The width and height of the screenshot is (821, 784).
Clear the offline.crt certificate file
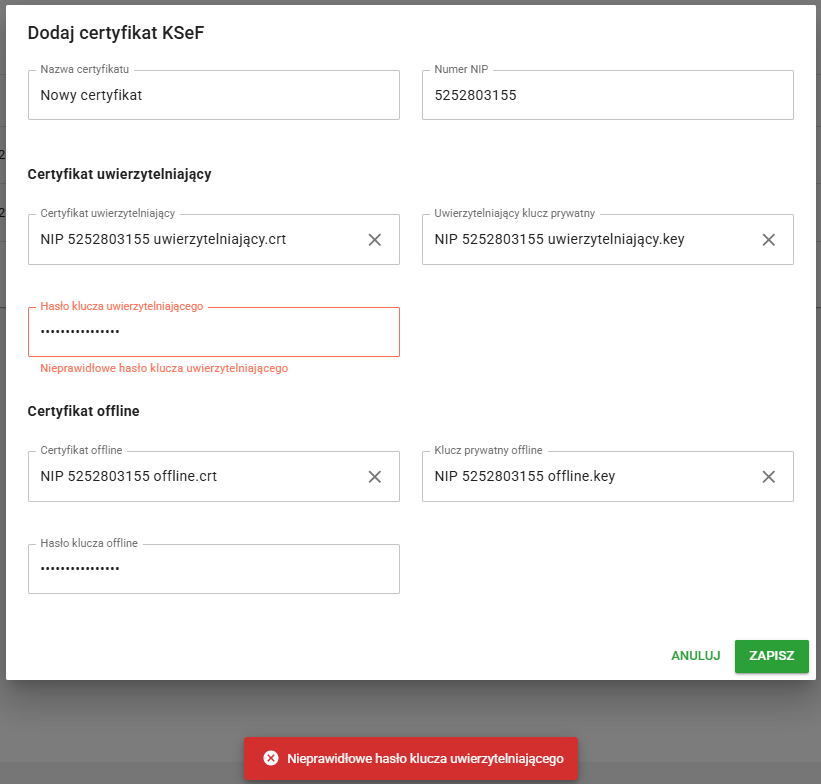[x=375, y=477]
